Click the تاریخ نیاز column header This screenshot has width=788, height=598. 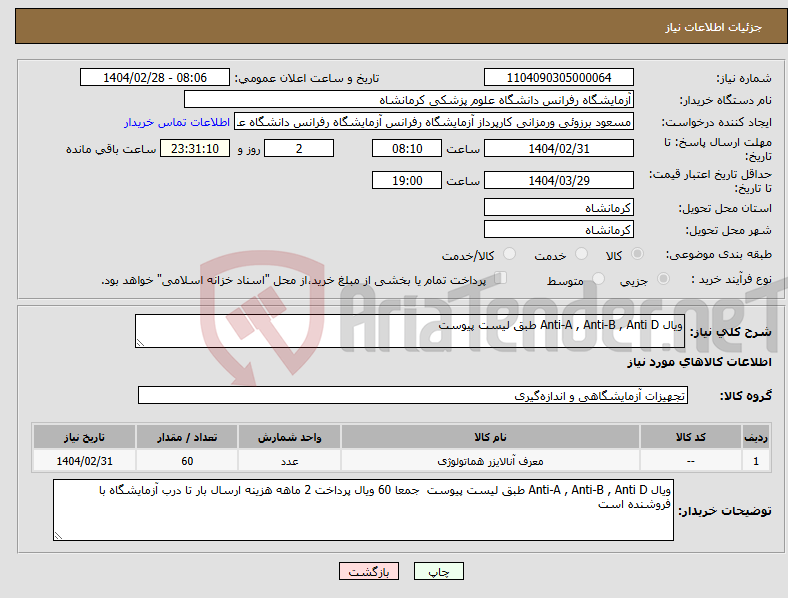tap(84, 437)
